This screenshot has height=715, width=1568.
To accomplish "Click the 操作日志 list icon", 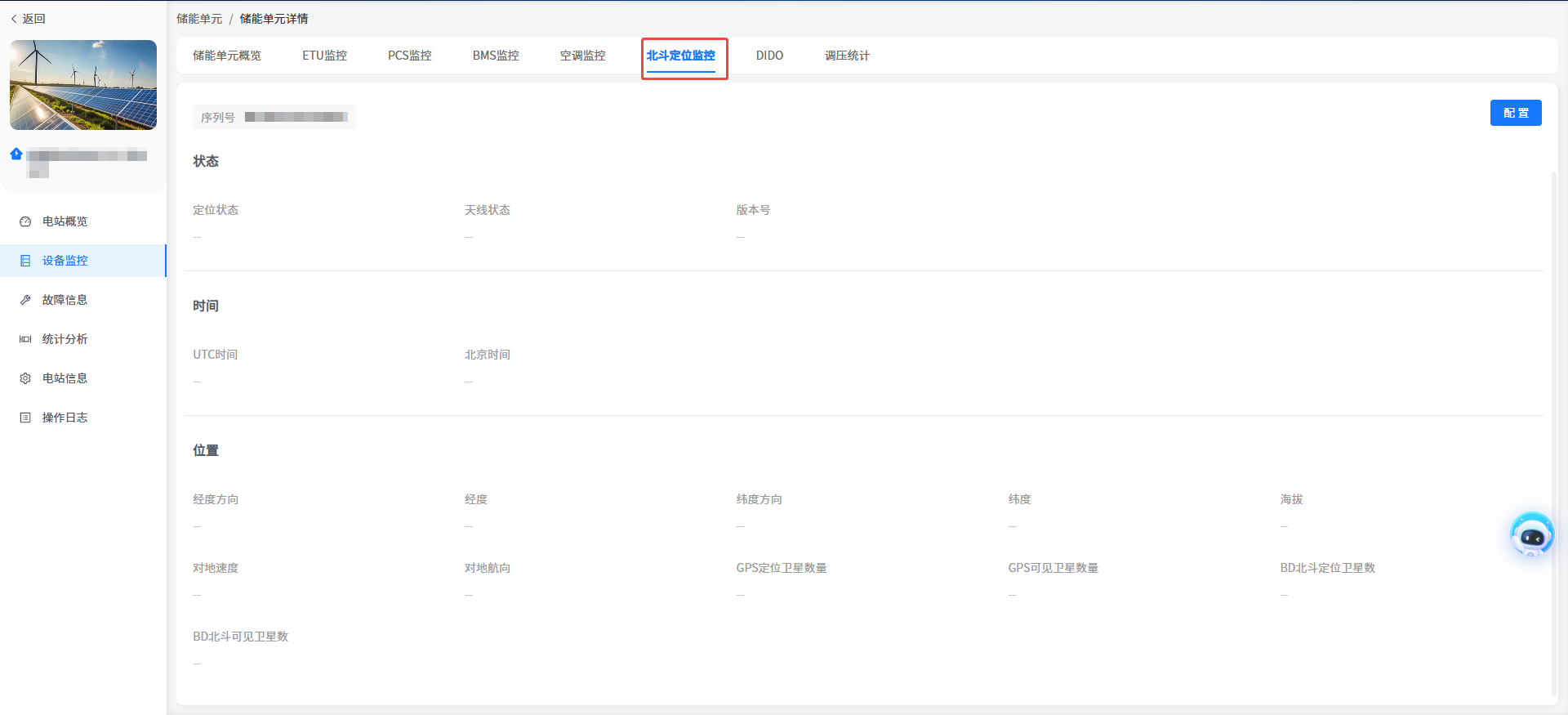I will tap(25, 418).
